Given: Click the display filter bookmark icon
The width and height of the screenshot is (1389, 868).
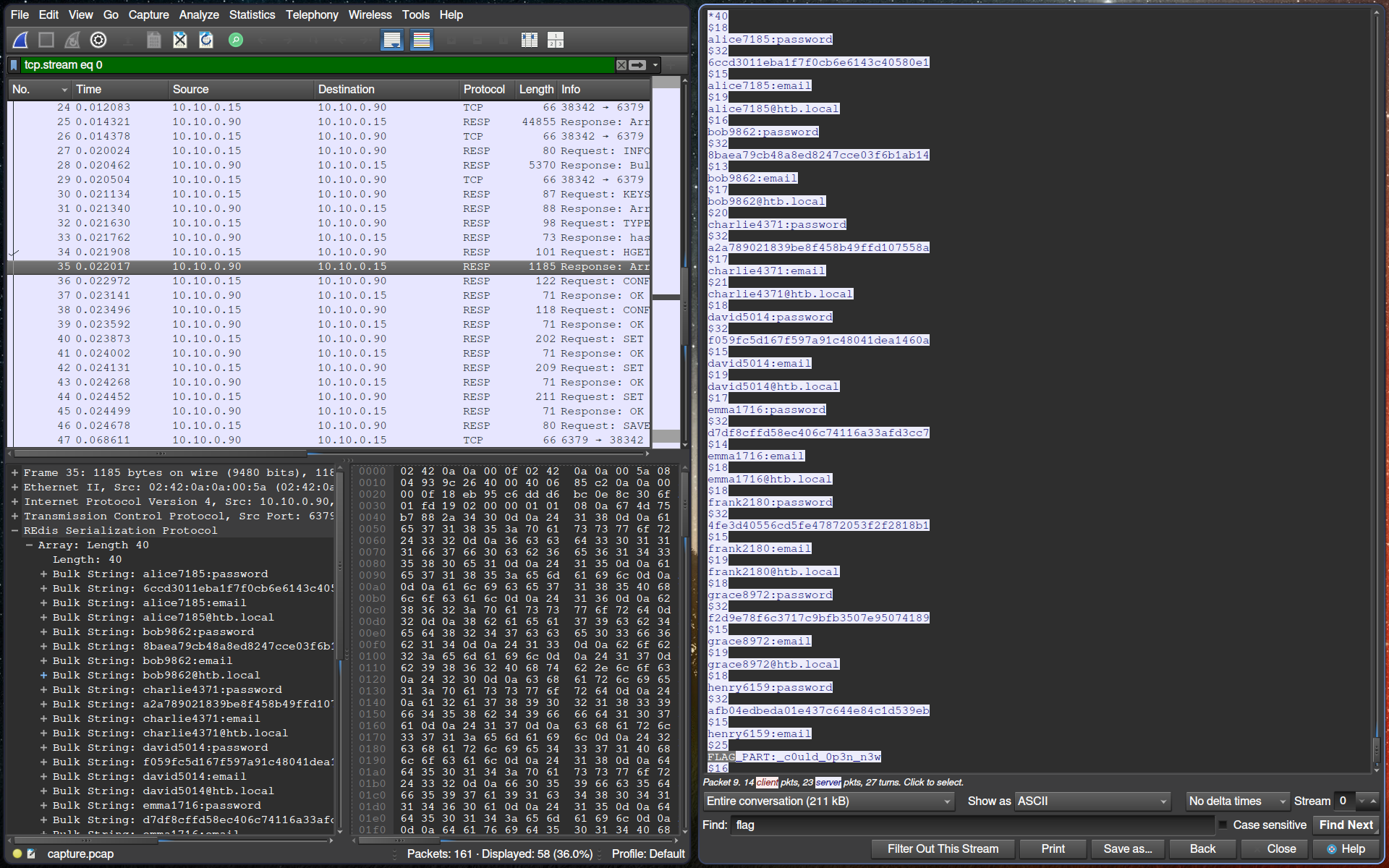Looking at the screenshot, I should (14, 65).
